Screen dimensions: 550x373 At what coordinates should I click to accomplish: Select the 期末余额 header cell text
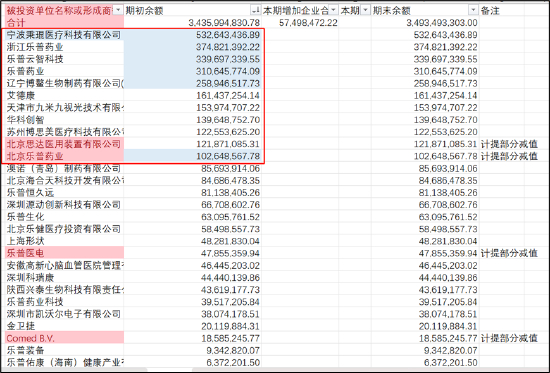[391, 11]
